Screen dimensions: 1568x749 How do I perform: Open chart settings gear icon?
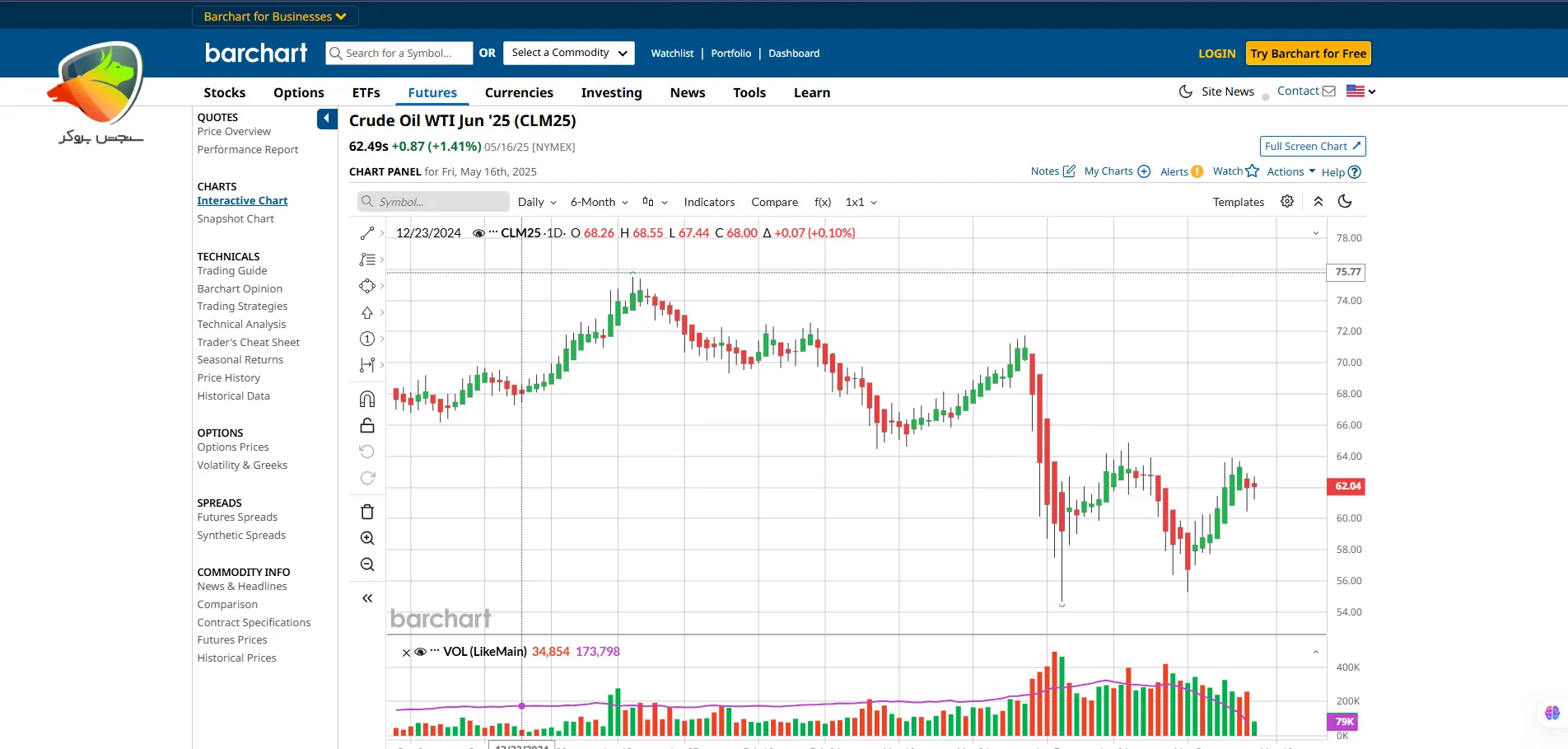[x=1287, y=202]
